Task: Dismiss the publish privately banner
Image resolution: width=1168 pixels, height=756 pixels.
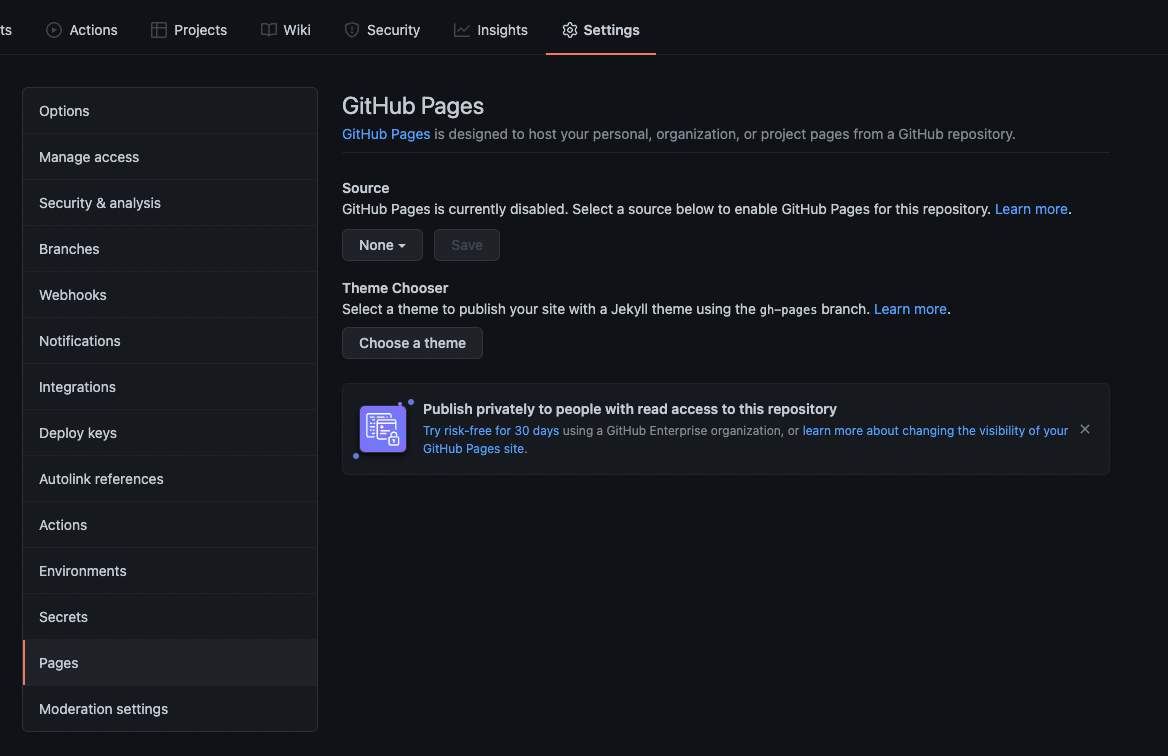Action: click(1085, 428)
